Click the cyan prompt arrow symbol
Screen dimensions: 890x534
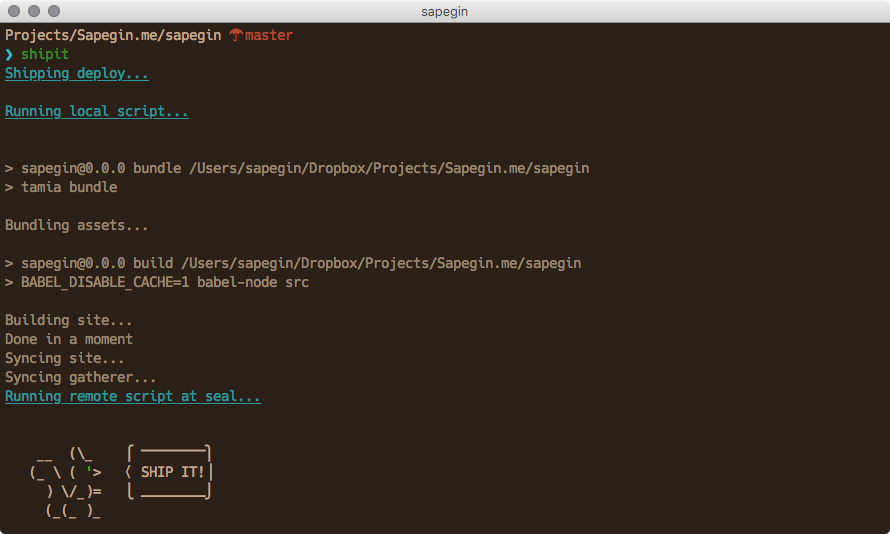[9, 54]
